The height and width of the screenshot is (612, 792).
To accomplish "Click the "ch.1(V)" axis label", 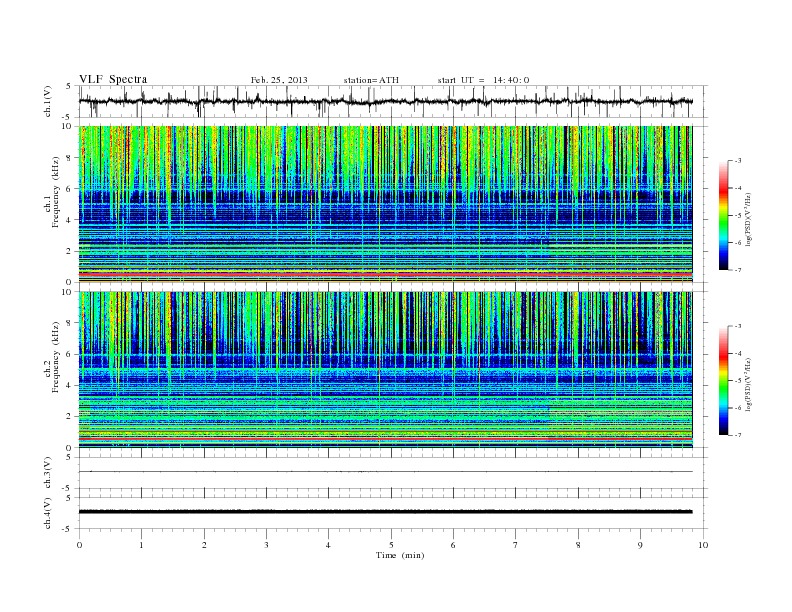I will [48, 101].
